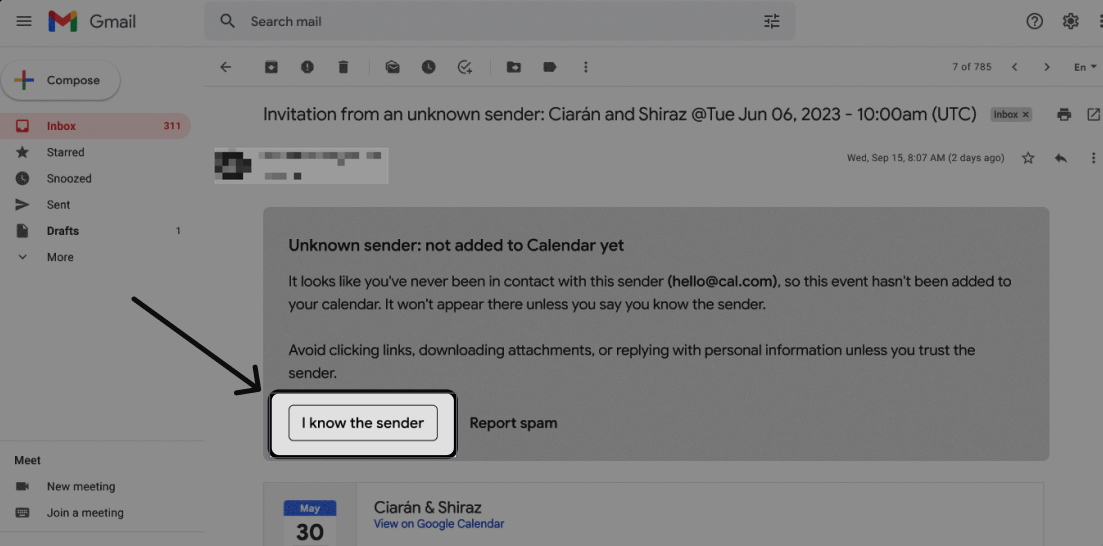
Task: Click the Report spam text button
Action: tap(514, 423)
